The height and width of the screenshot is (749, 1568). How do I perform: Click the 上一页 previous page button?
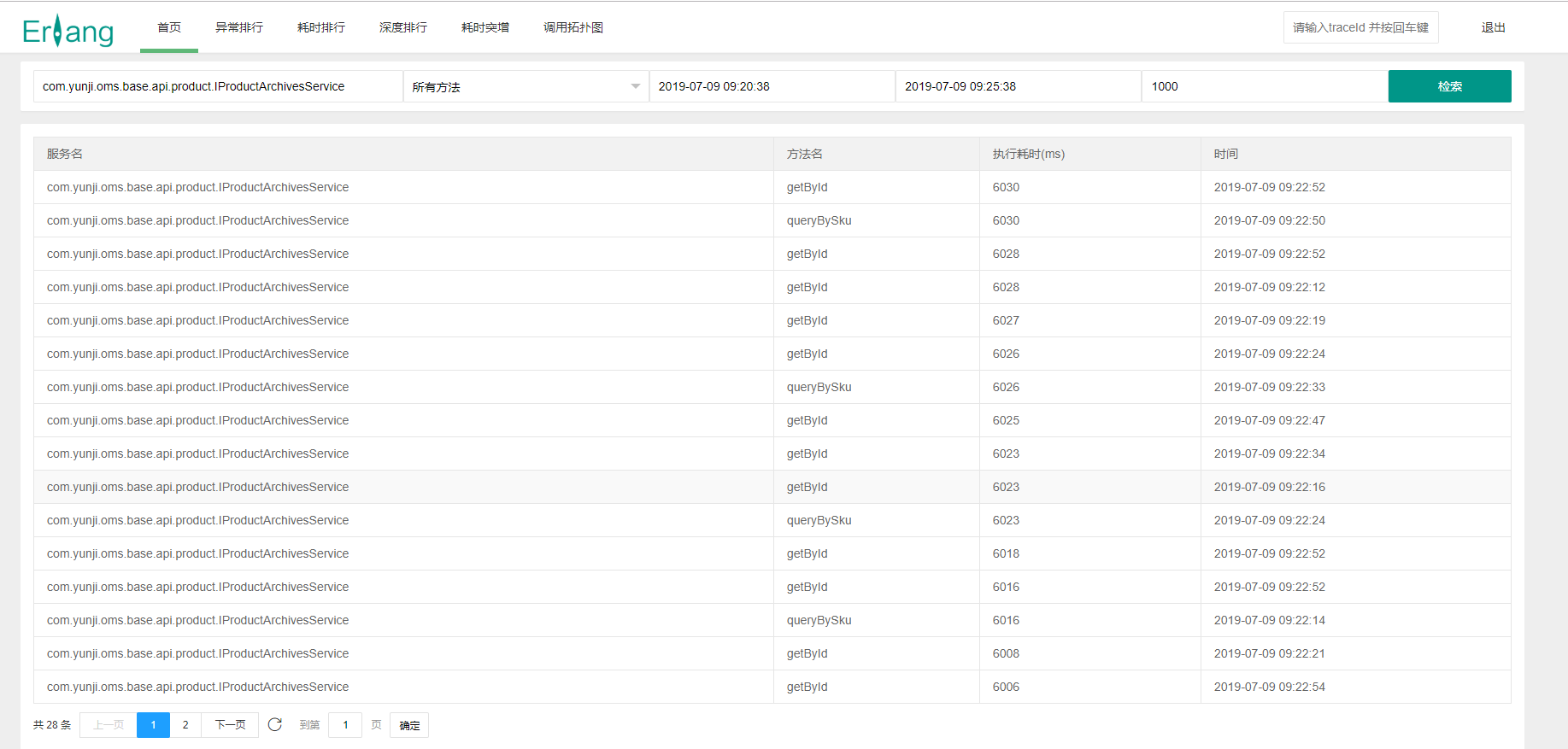[109, 724]
